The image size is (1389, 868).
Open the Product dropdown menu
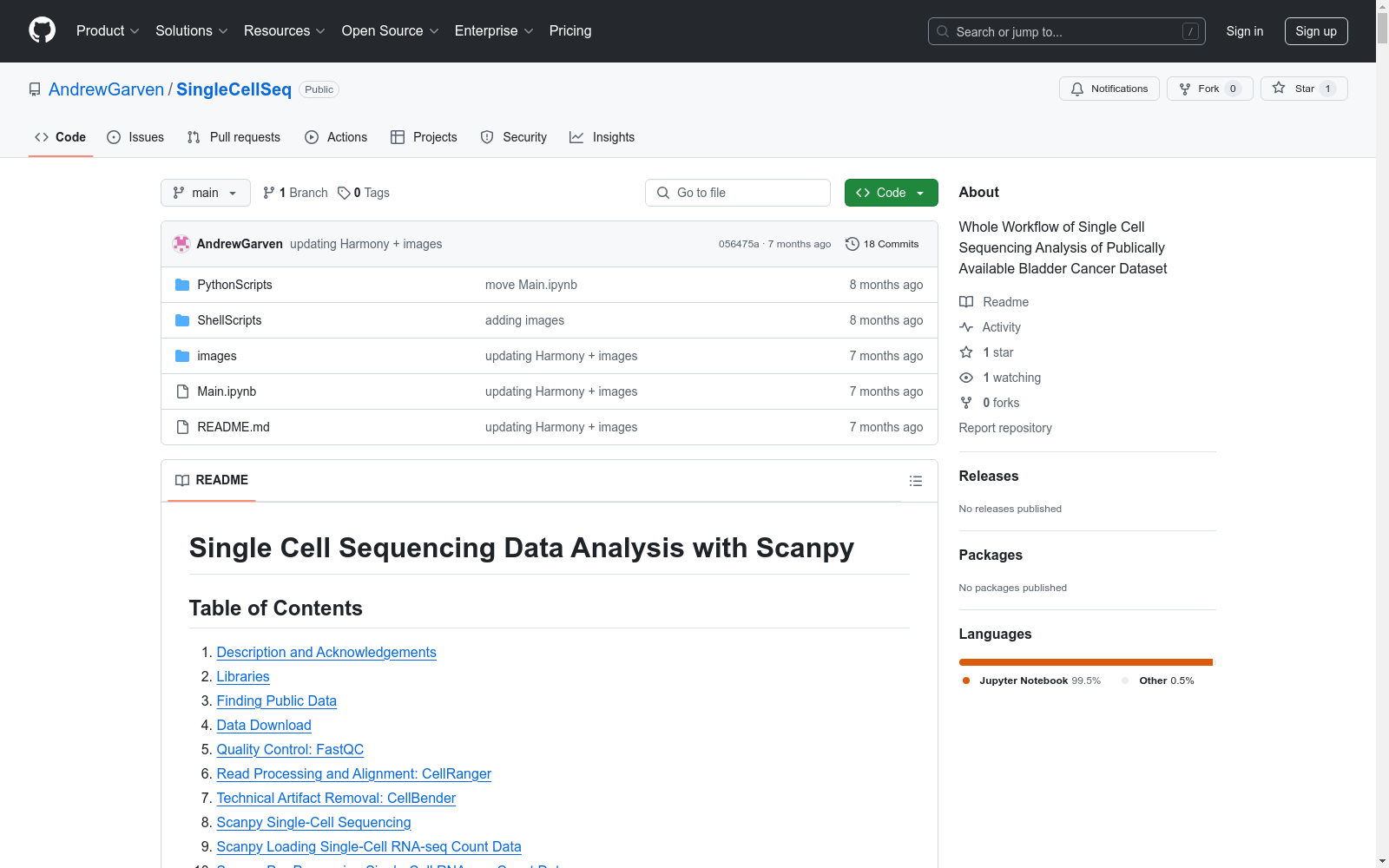[108, 31]
